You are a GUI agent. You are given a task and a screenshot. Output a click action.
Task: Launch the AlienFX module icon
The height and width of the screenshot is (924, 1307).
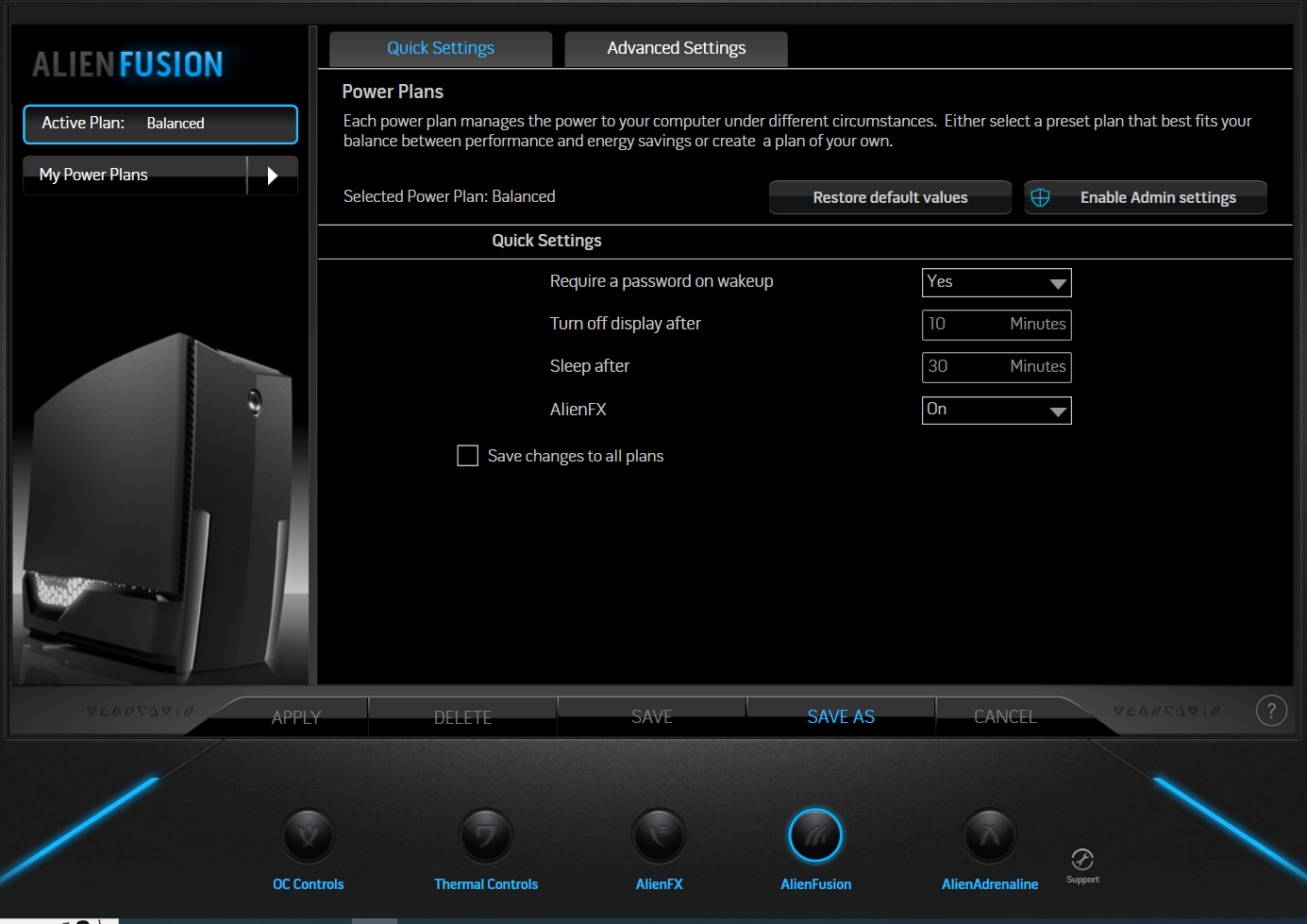point(659,835)
